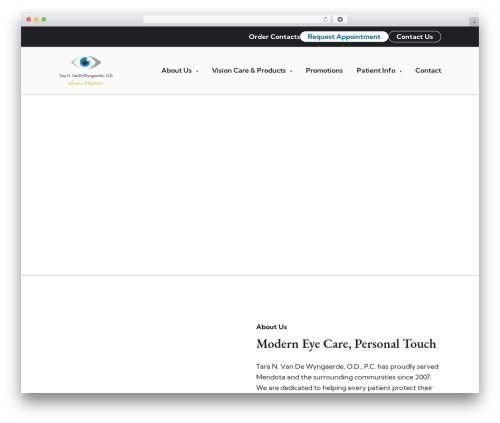Screen dimensions: 500x423
Task: Expand the About Us dropdown indicator
Action: pyautogui.click(x=197, y=71)
